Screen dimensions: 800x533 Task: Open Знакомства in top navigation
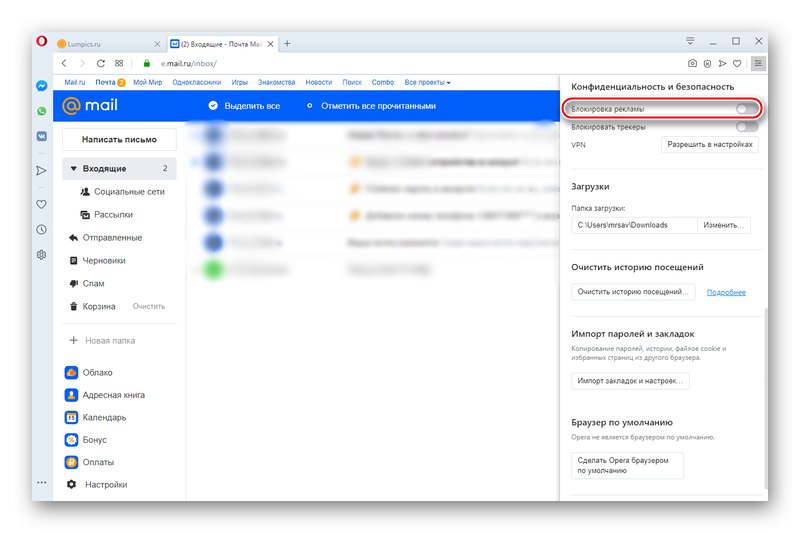[x=277, y=82]
